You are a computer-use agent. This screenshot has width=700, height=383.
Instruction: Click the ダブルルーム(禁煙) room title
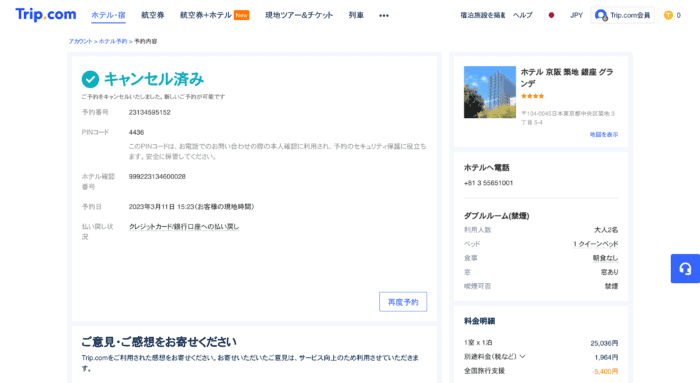(x=496, y=216)
